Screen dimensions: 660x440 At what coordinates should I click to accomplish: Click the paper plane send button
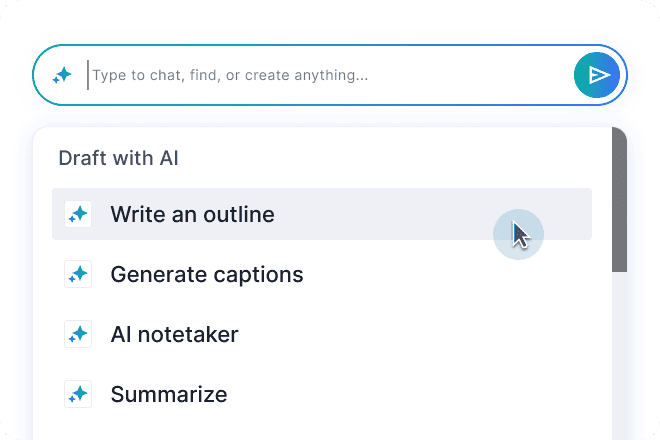pyautogui.click(x=597, y=75)
